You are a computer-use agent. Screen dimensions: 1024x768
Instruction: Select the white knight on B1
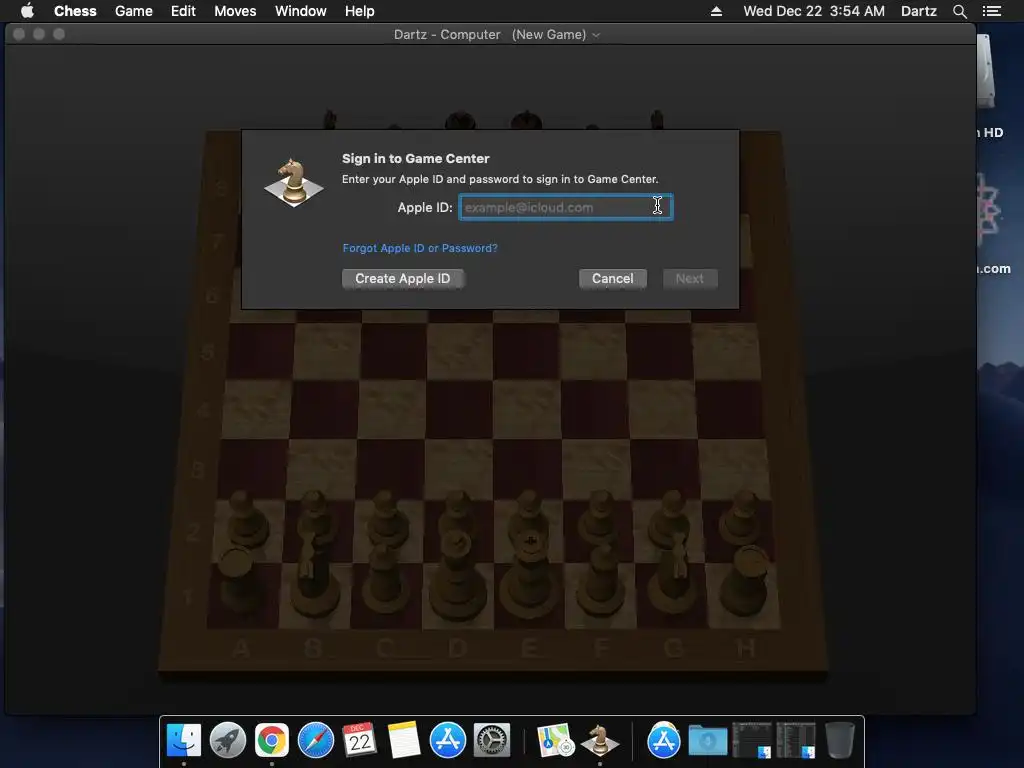313,575
